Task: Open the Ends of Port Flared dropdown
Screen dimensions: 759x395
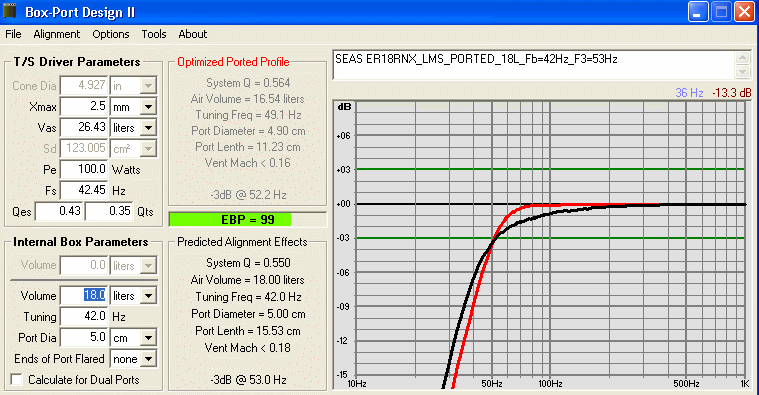Action: [x=149, y=359]
